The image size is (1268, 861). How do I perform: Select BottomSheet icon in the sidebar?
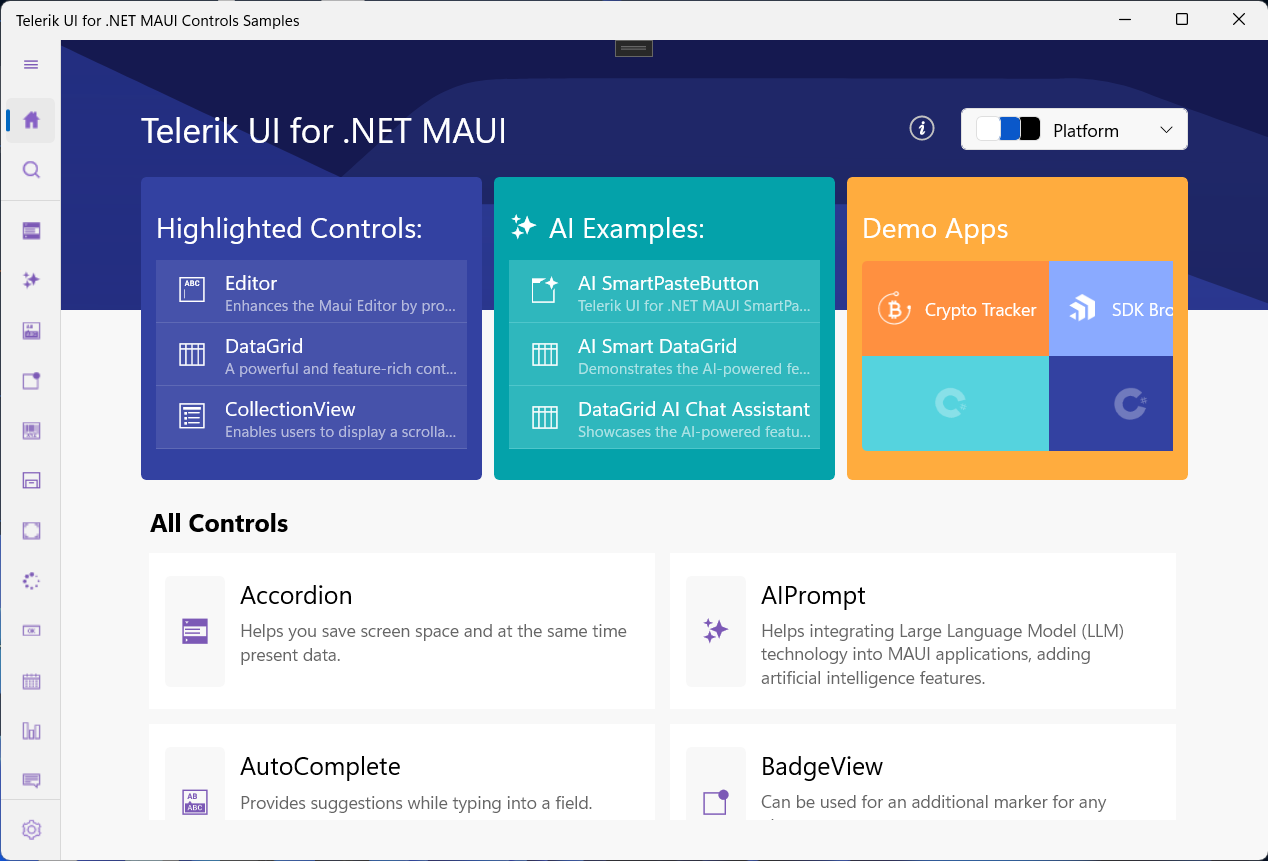click(31, 481)
